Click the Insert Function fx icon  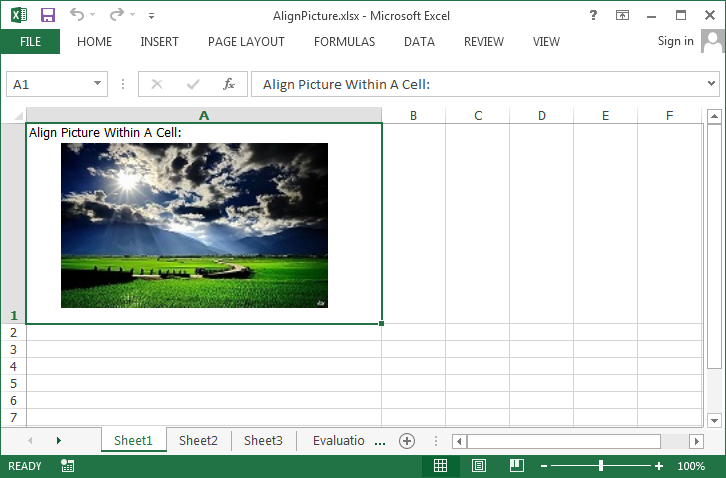pos(229,84)
